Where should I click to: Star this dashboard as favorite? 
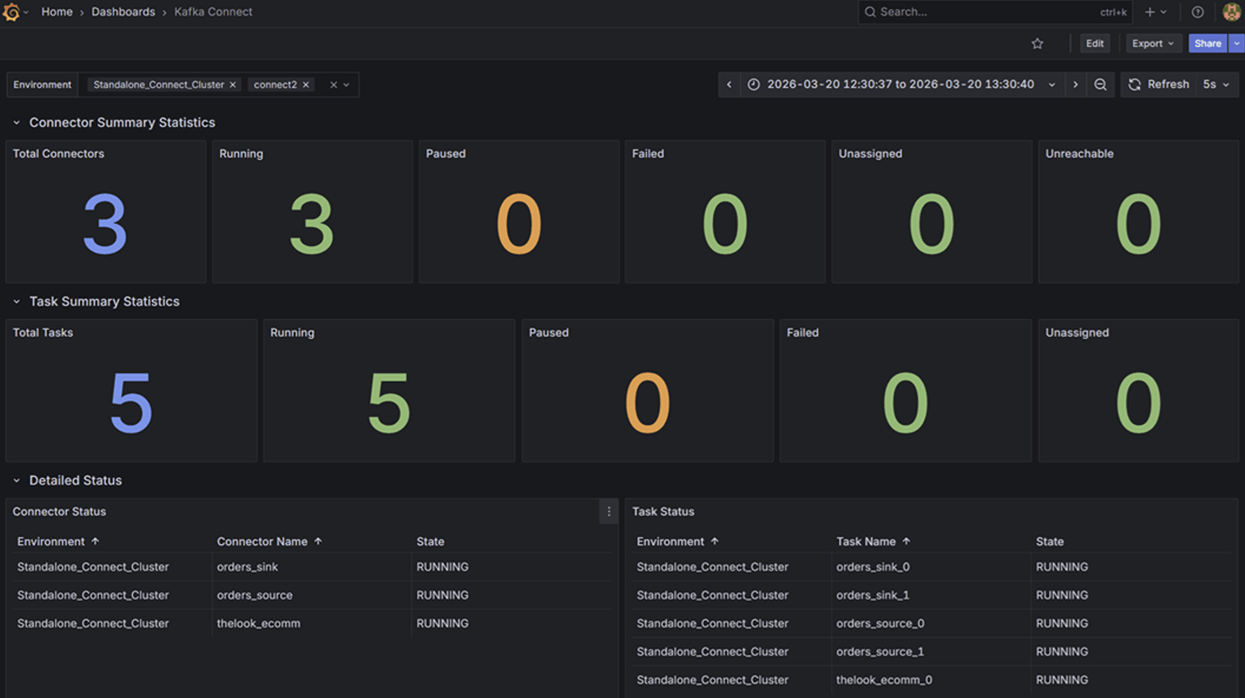click(x=1037, y=44)
